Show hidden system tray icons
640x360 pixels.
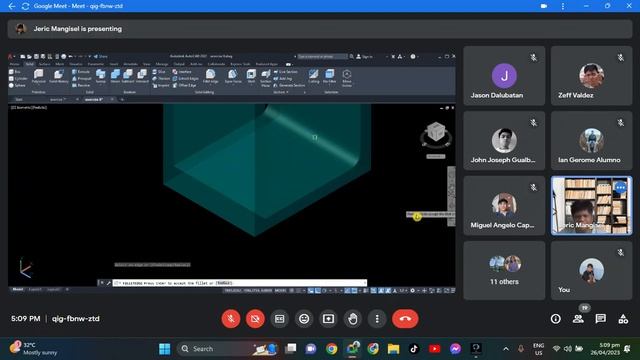[x=506, y=349]
